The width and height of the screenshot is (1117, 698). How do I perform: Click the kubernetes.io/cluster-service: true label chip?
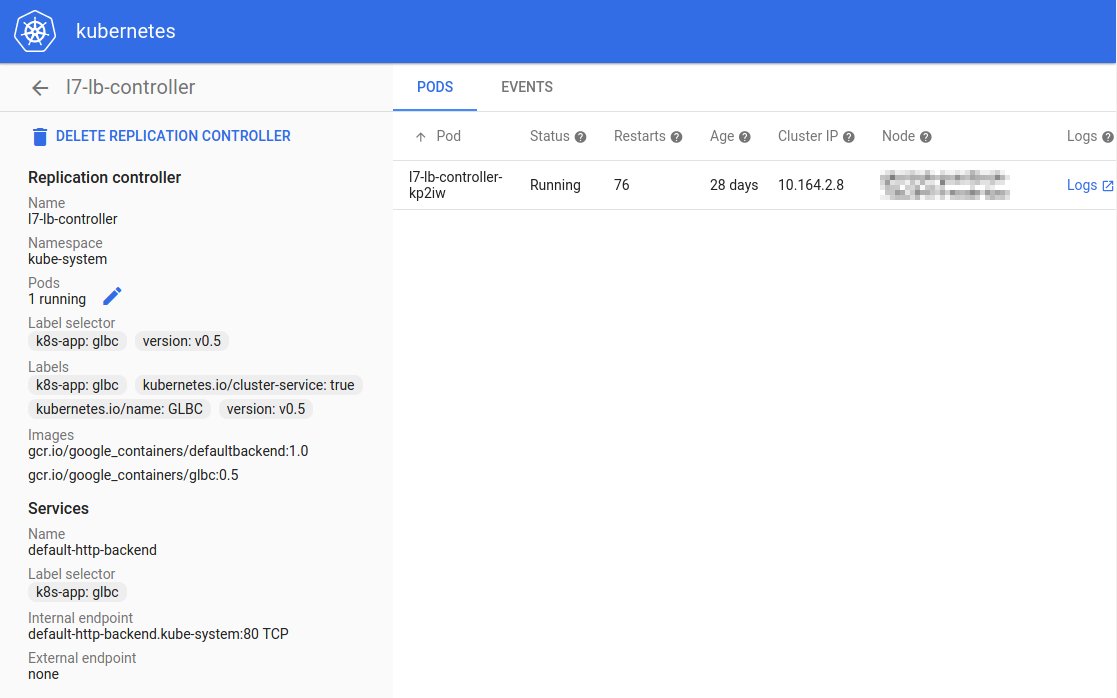248,385
